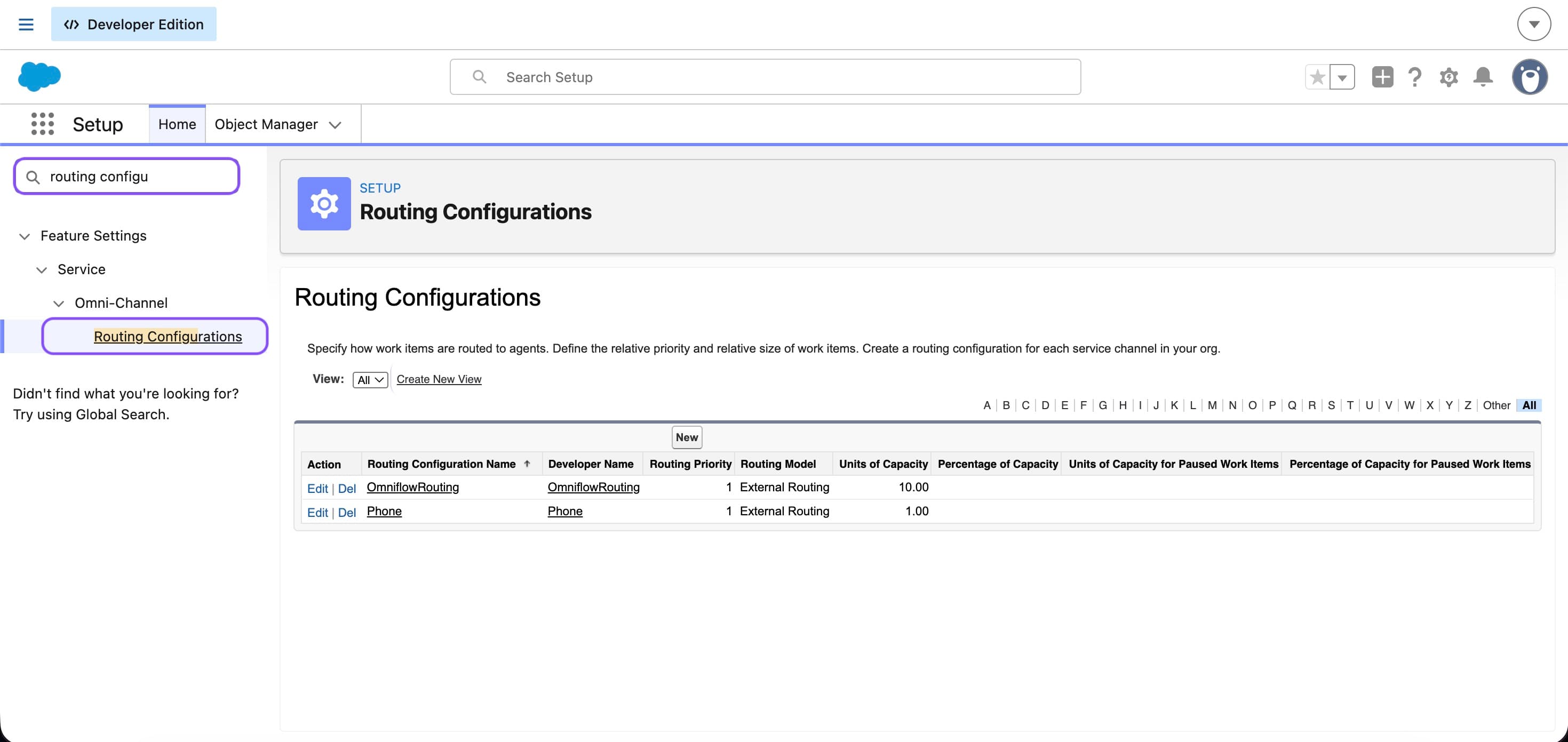Image resolution: width=1568 pixels, height=742 pixels.
Task: Filter list by letter O
Action: click(x=1252, y=405)
